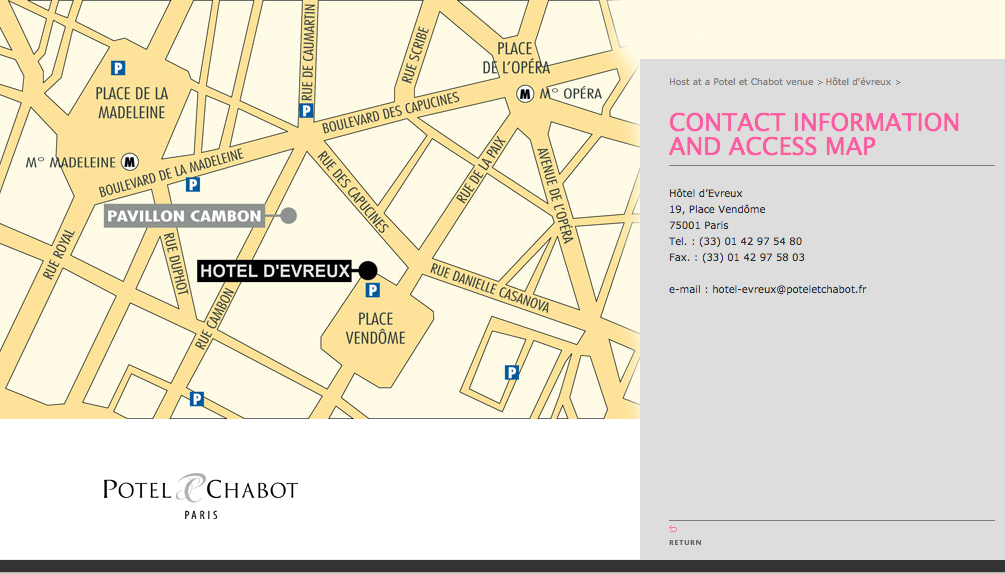Click the 'Tel. : (33) 01 42 97 54 80' line
Screen dimensions: 1005x574
(735, 242)
